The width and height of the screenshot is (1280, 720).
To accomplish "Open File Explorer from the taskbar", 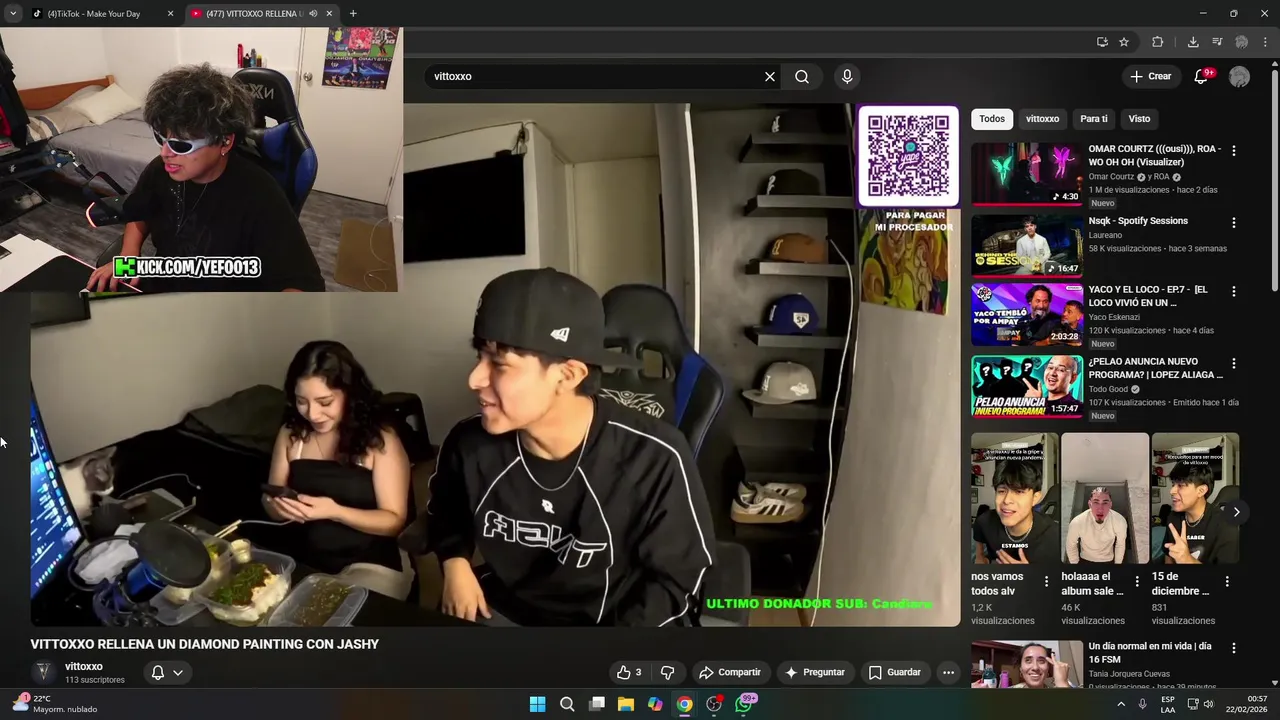I will point(626,704).
